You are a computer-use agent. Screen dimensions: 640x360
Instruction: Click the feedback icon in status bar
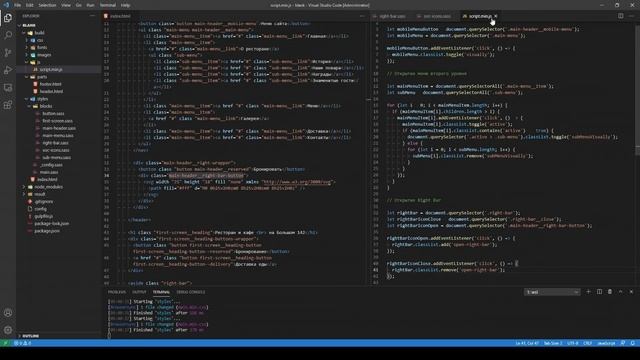pyautogui.click(x=623, y=343)
